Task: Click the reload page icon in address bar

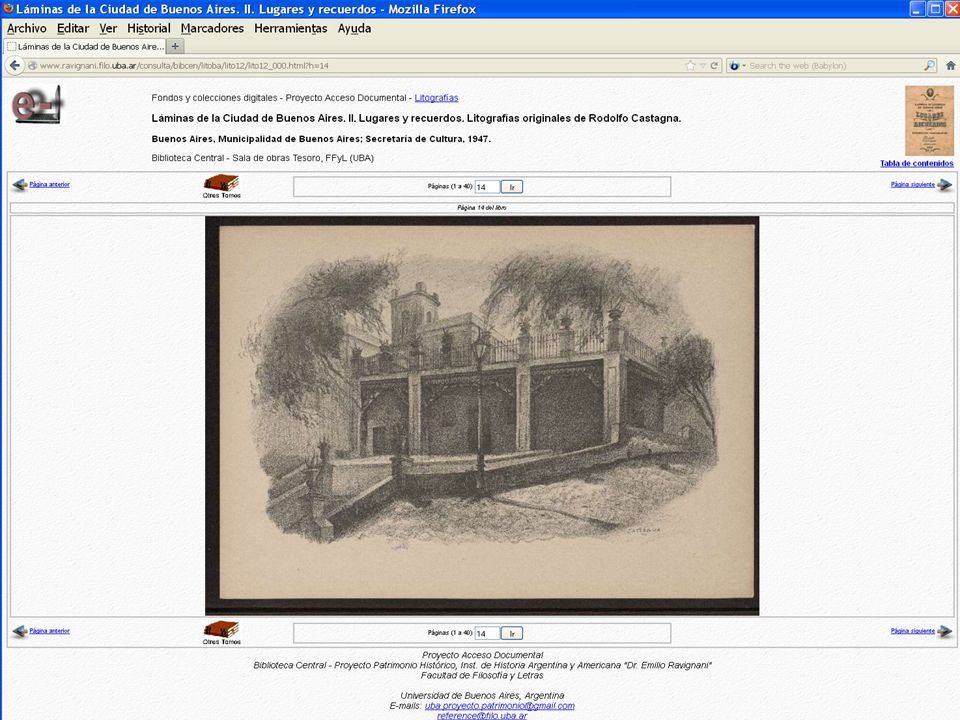Action: click(714, 66)
